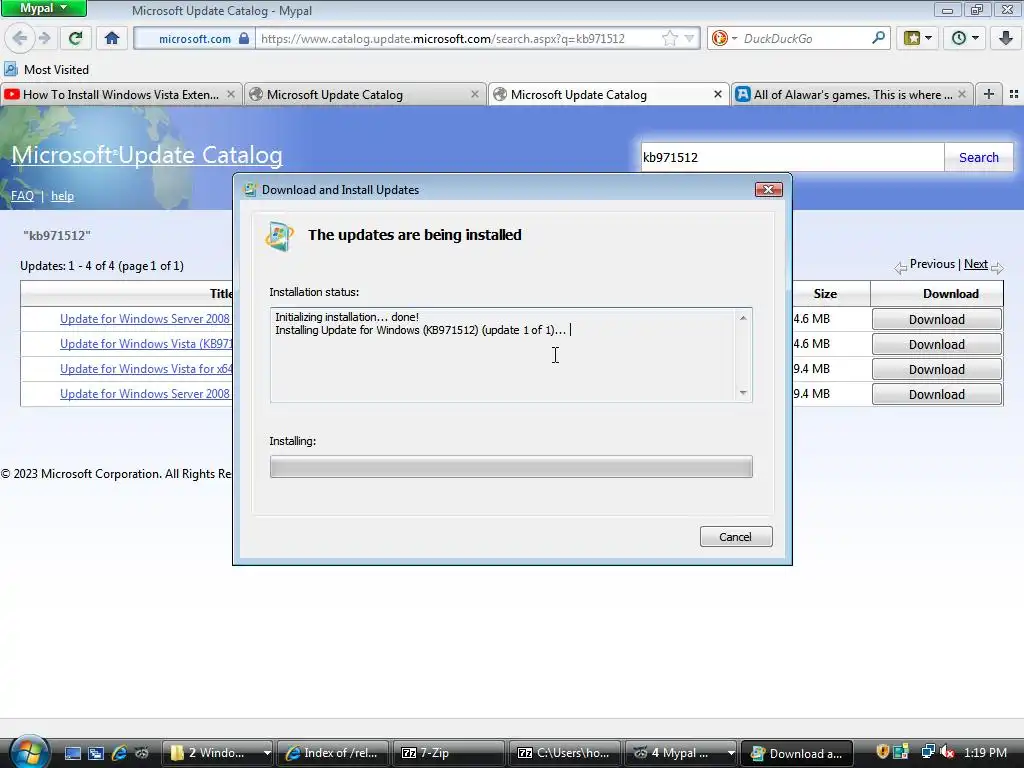The height and width of the screenshot is (768, 1024).
Task: Launch Internet Explorer from quick launch
Action: (119, 753)
